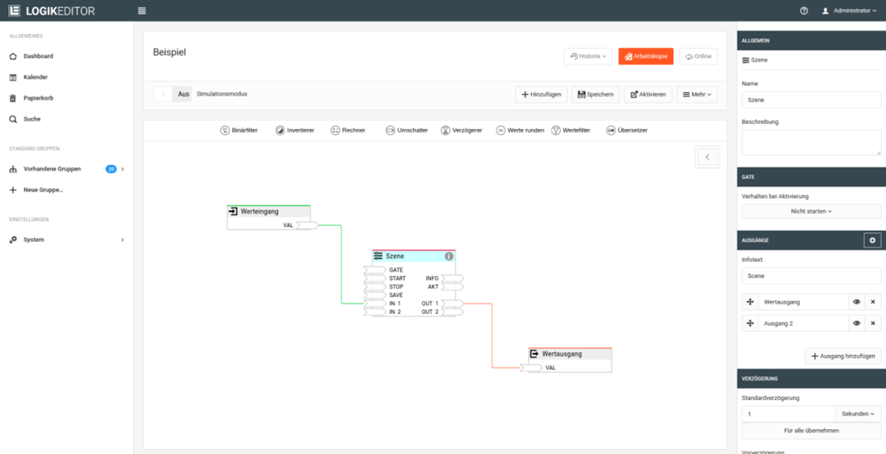Open the Nicht starten dropdown

811,211
